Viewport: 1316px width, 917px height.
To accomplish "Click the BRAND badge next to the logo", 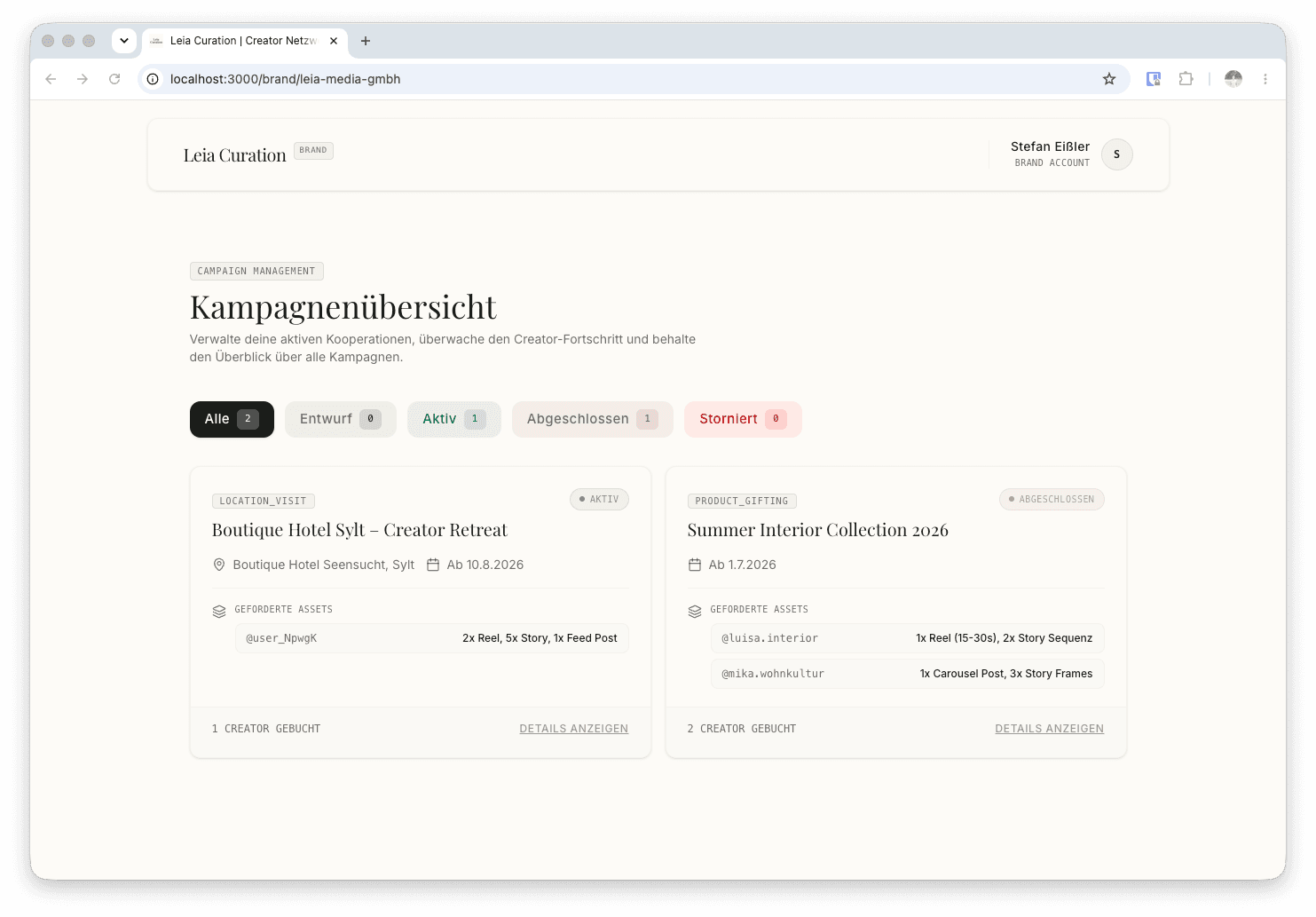I will [313, 150].
